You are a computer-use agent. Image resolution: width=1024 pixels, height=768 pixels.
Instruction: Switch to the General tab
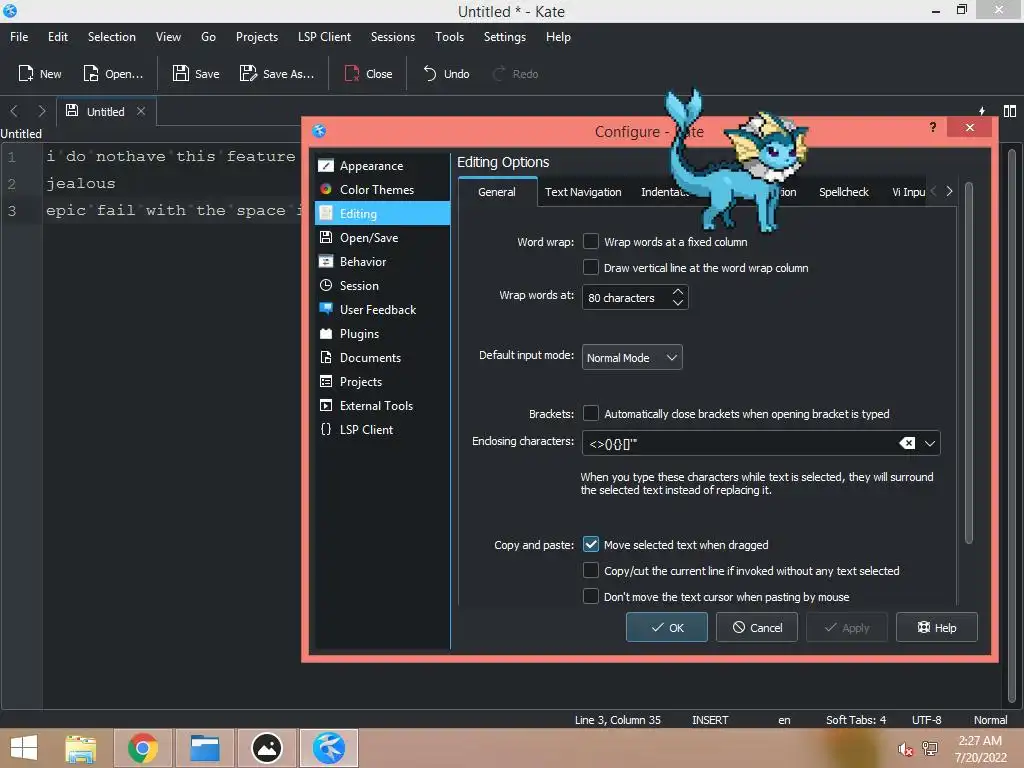(x=497, y=192)
